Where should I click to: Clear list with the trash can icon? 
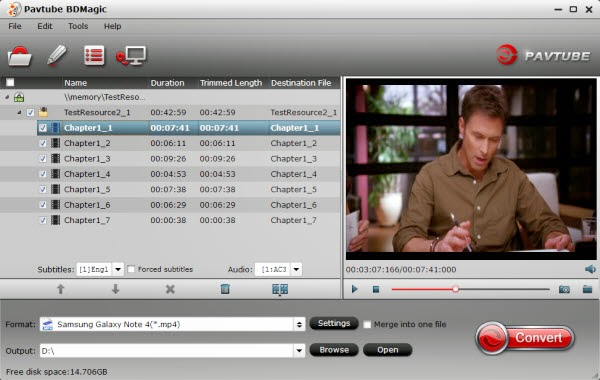pos(225,289)
